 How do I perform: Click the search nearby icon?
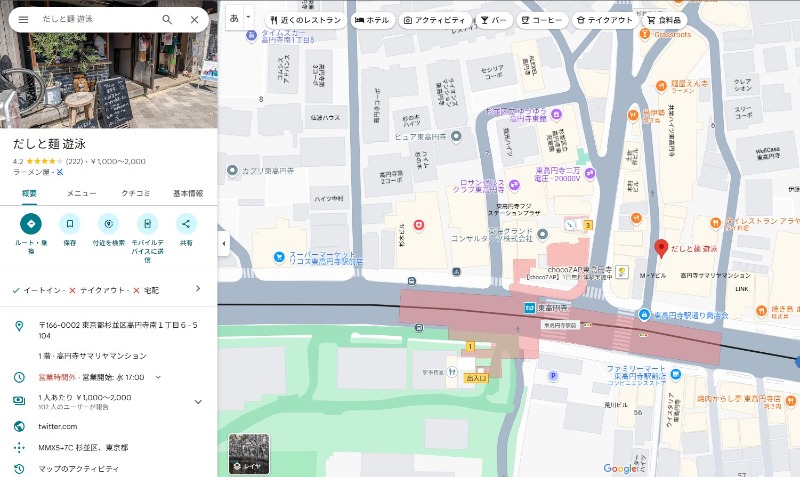[x=108, y=223]
